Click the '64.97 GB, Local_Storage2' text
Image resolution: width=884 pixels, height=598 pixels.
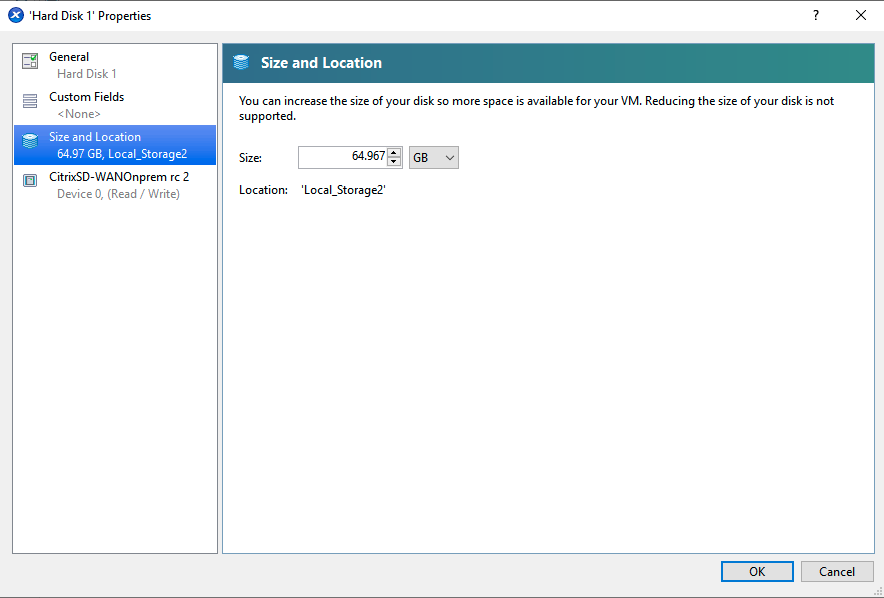tap(122, 154)
